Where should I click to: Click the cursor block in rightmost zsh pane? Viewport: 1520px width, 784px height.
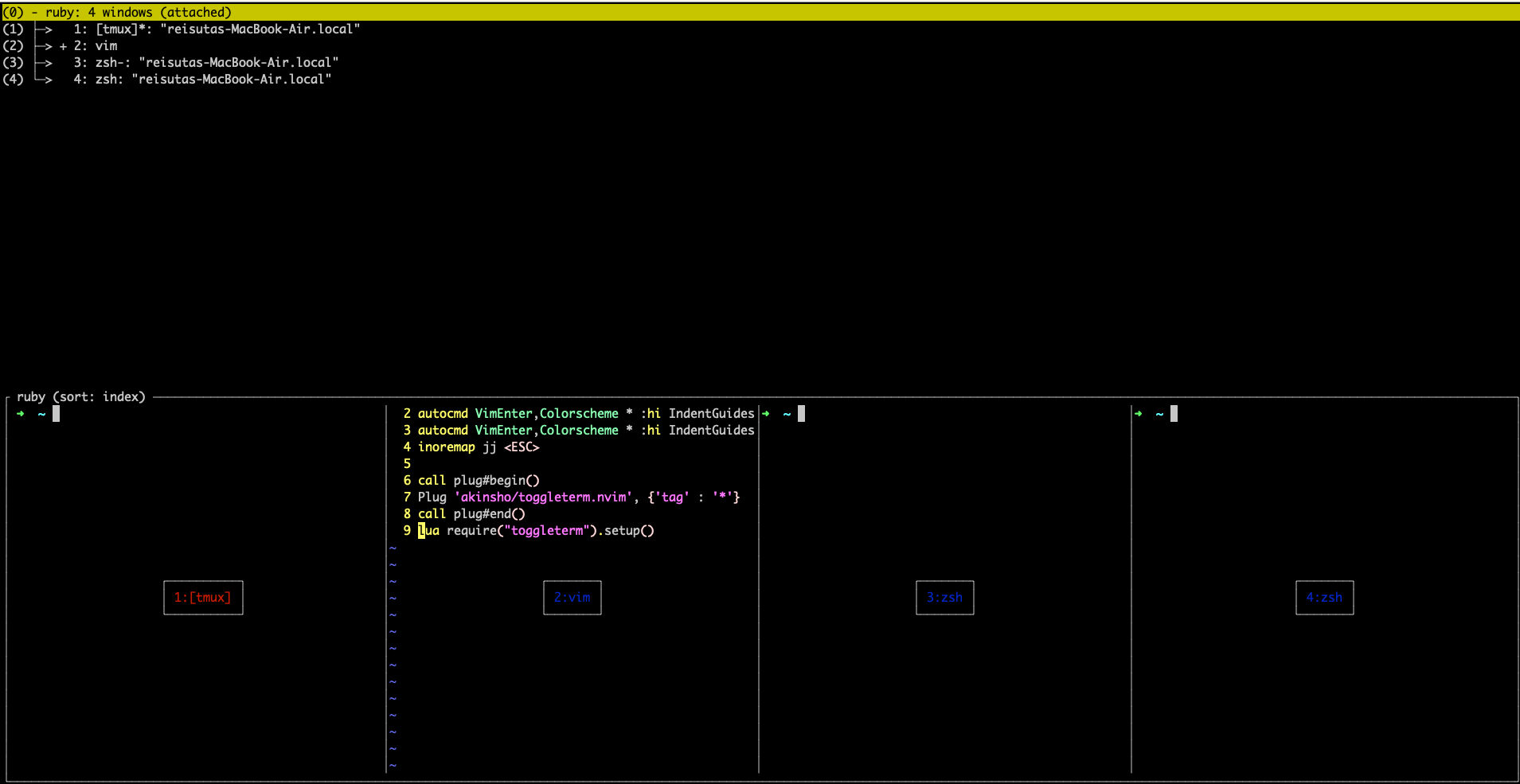click(x=1175, y=413)
